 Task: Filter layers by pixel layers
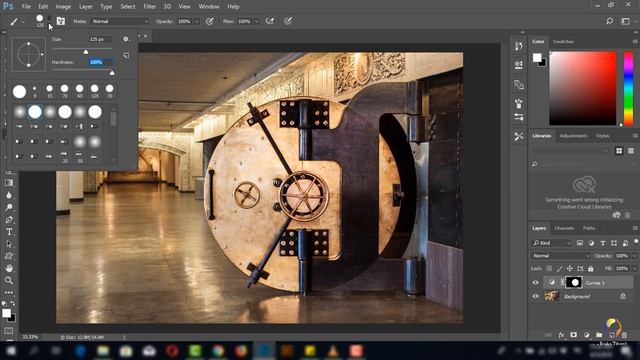(x=580, y=243)
